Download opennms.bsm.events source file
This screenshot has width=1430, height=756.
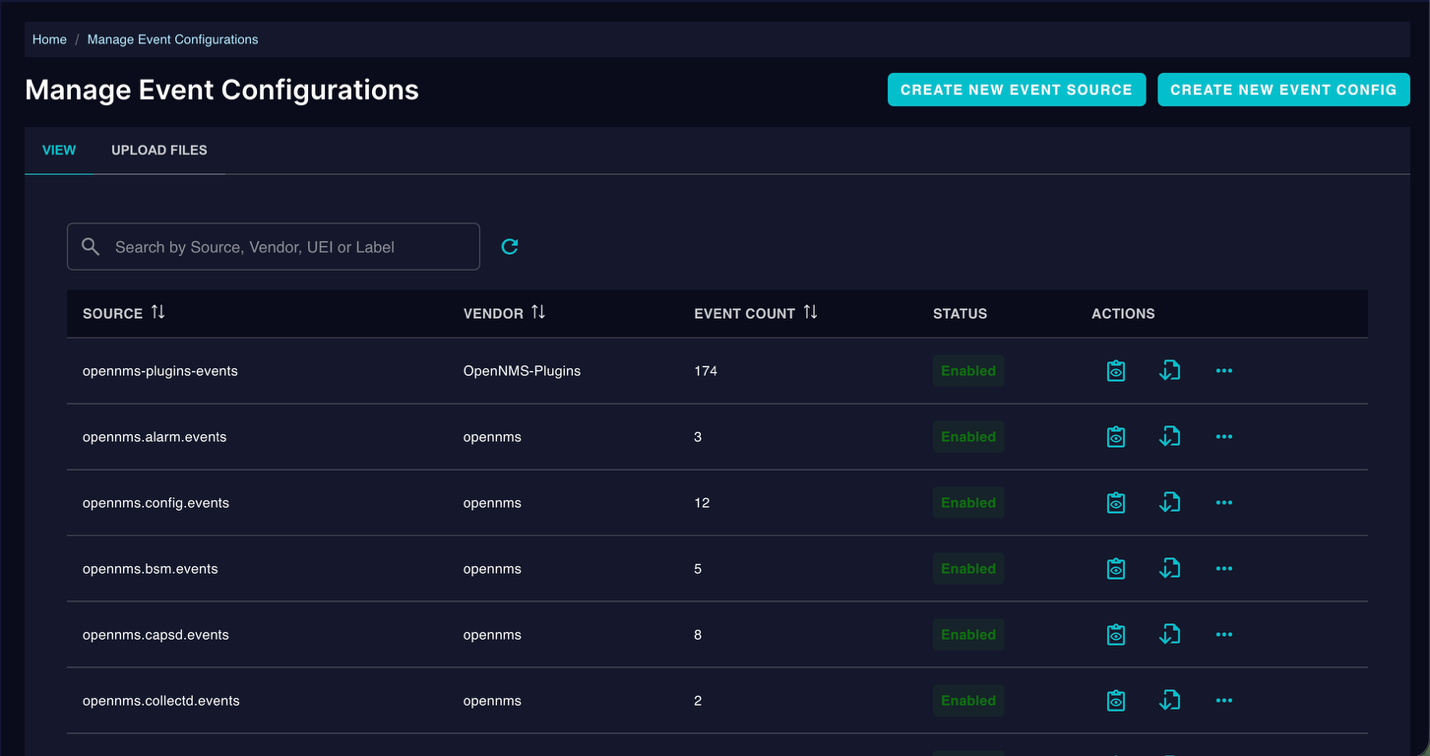coord(1170,569)
